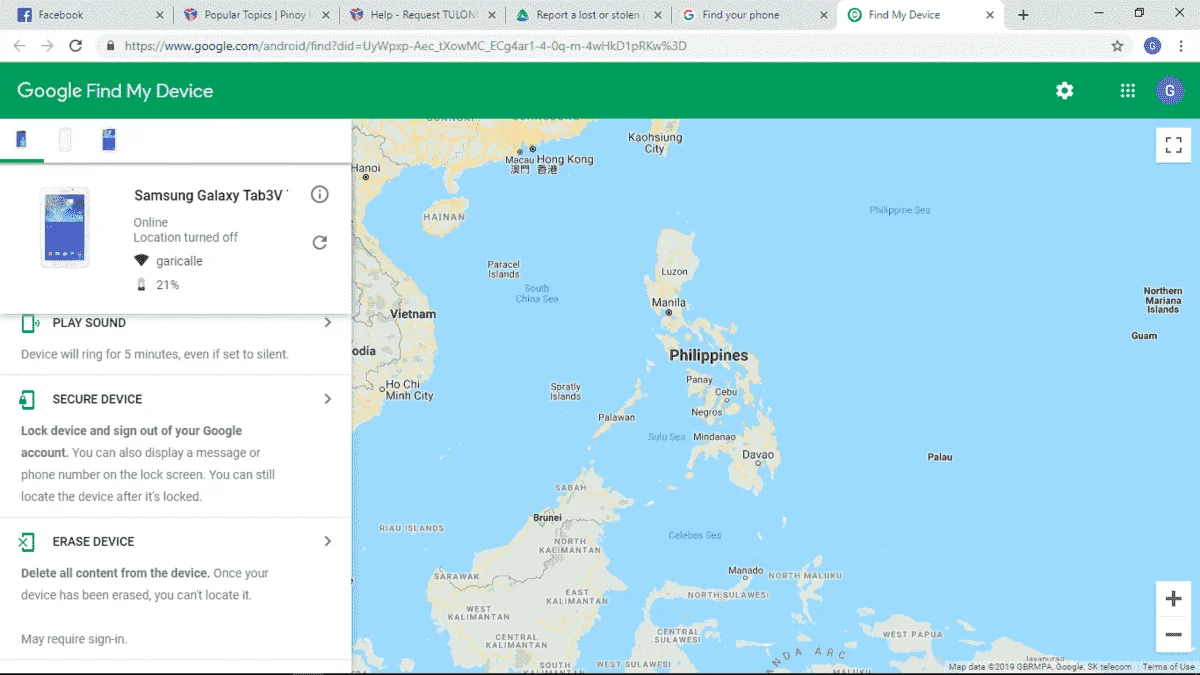Open Find My Device settings gear
Image resolution: width=1200 pixels, height=675 pixels.
(1064, 91)
